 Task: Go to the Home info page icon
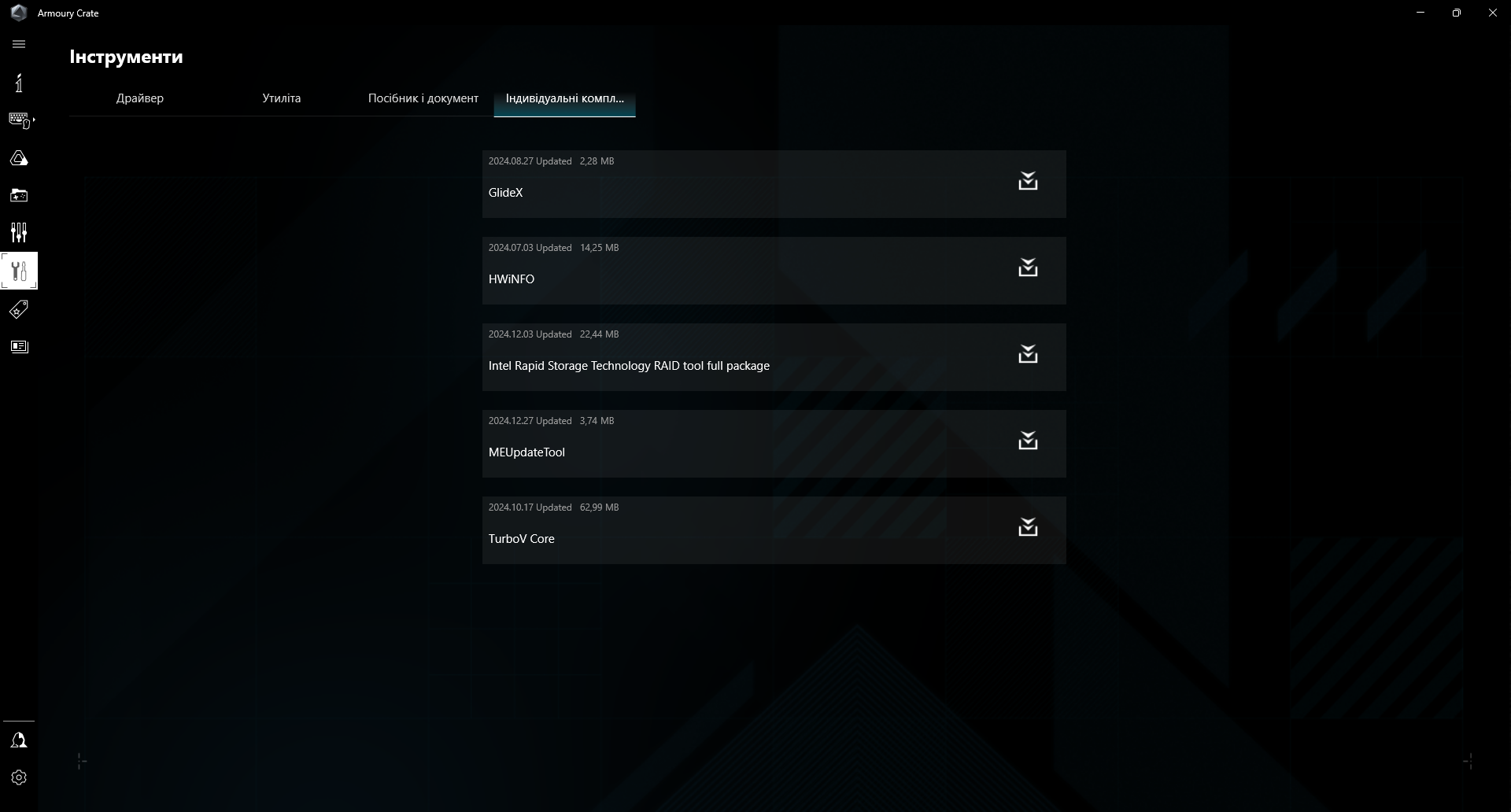(19, 83)
